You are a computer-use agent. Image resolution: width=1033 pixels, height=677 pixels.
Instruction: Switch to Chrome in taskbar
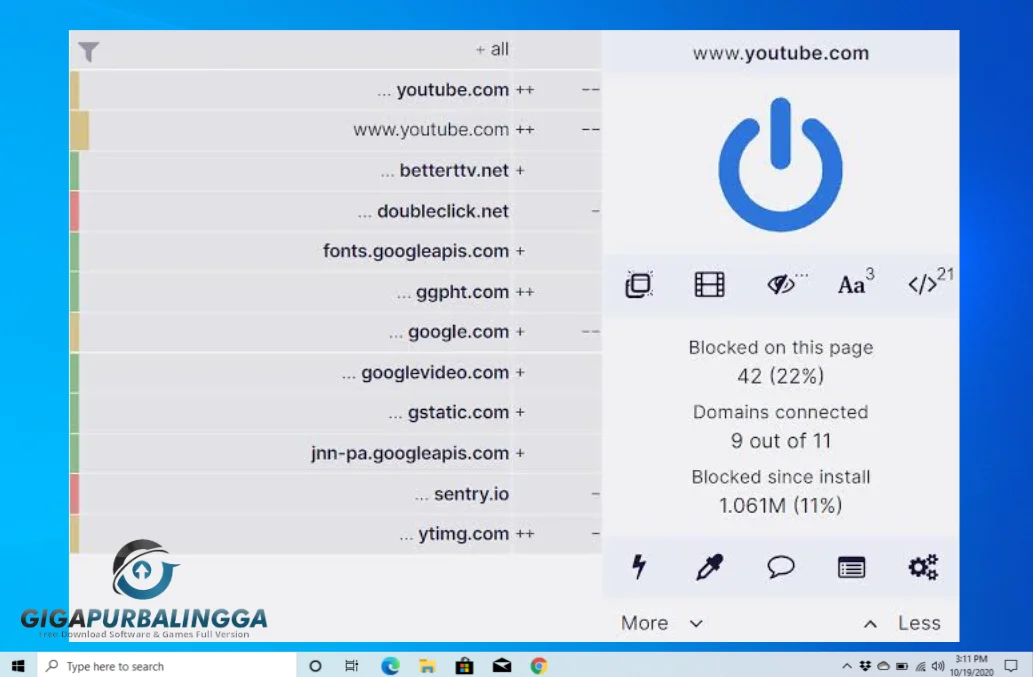(x=539, y=666)
